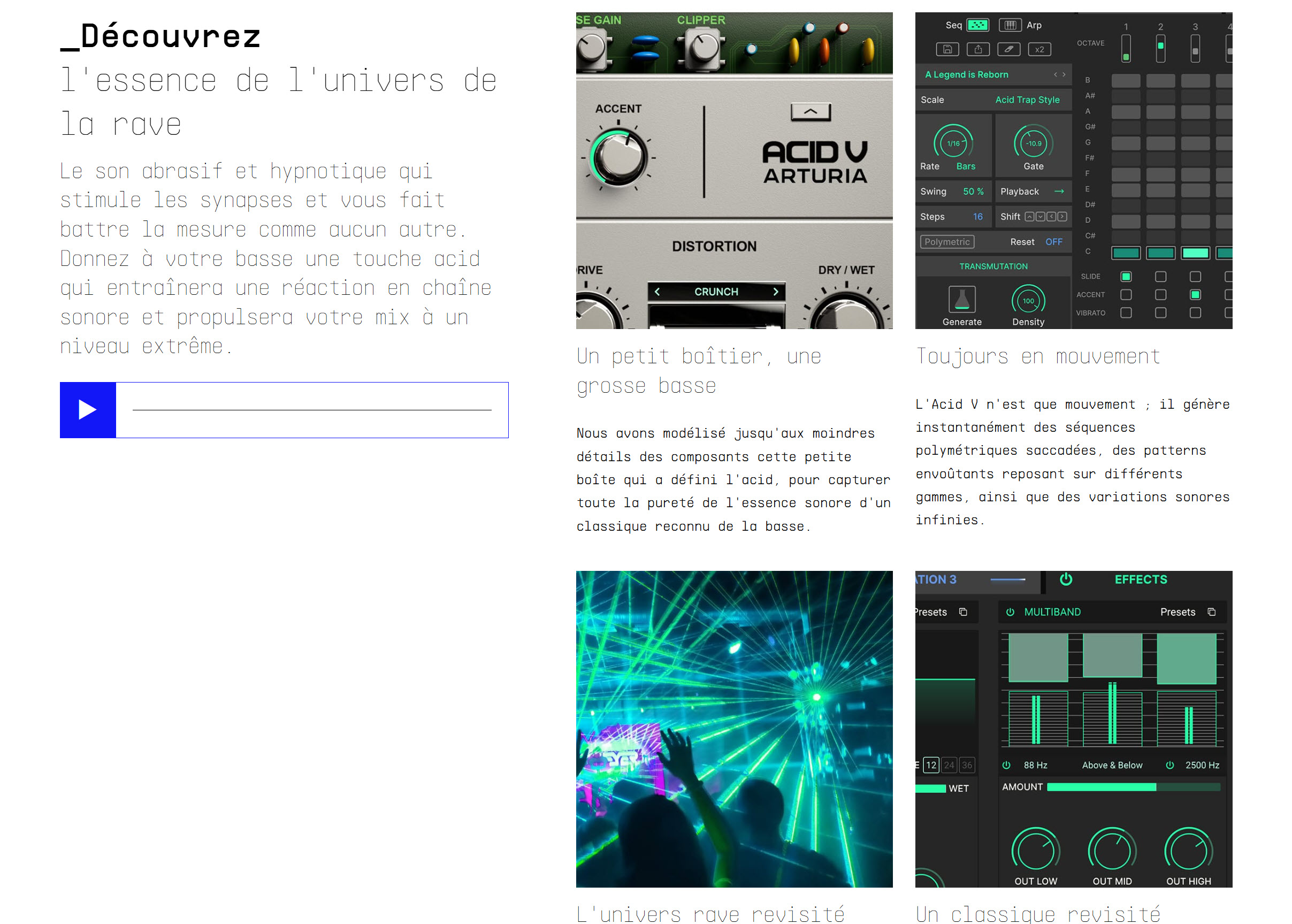Click the Shift right arrow

tap(1062, 217)
